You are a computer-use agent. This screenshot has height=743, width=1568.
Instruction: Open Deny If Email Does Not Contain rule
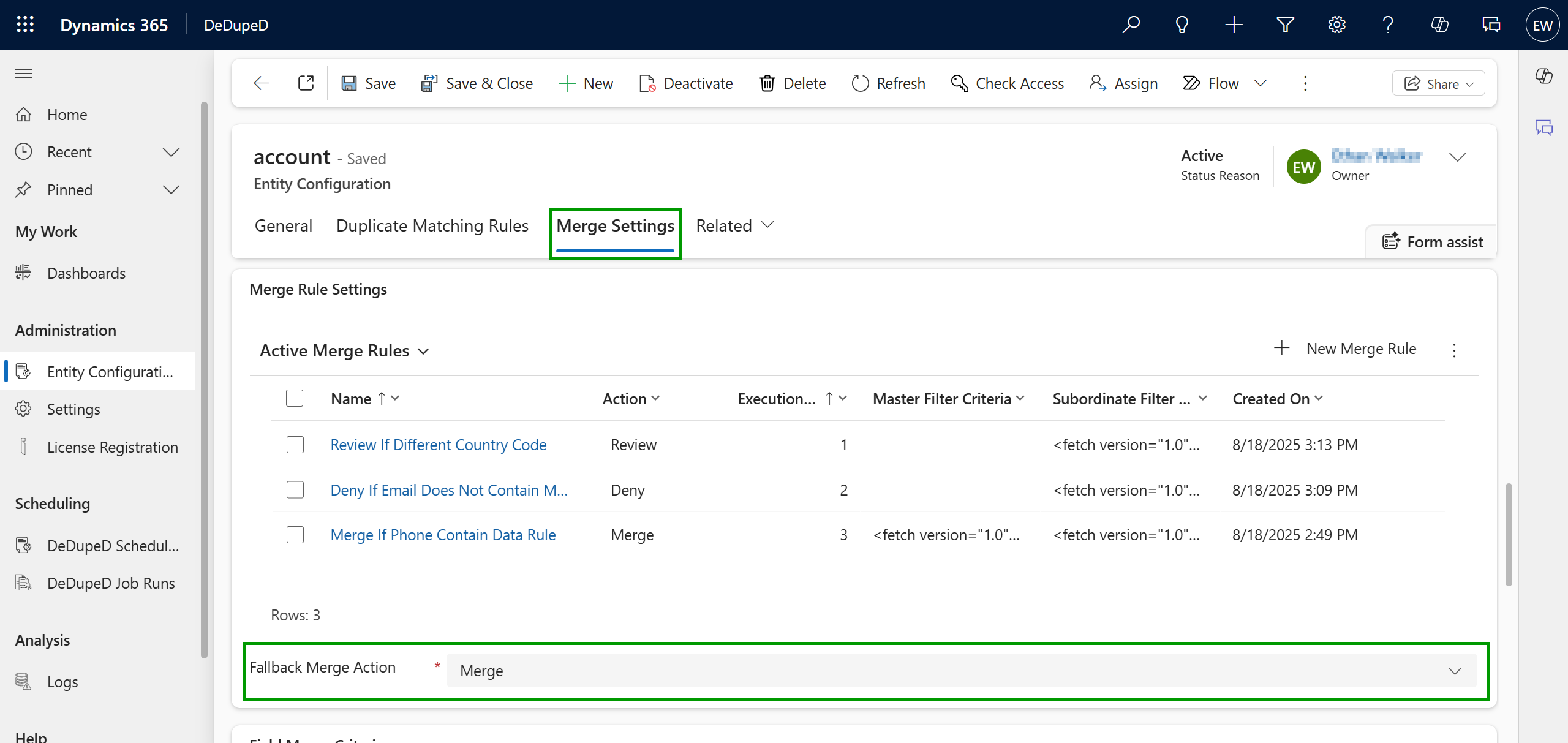[x=448, y=490]
